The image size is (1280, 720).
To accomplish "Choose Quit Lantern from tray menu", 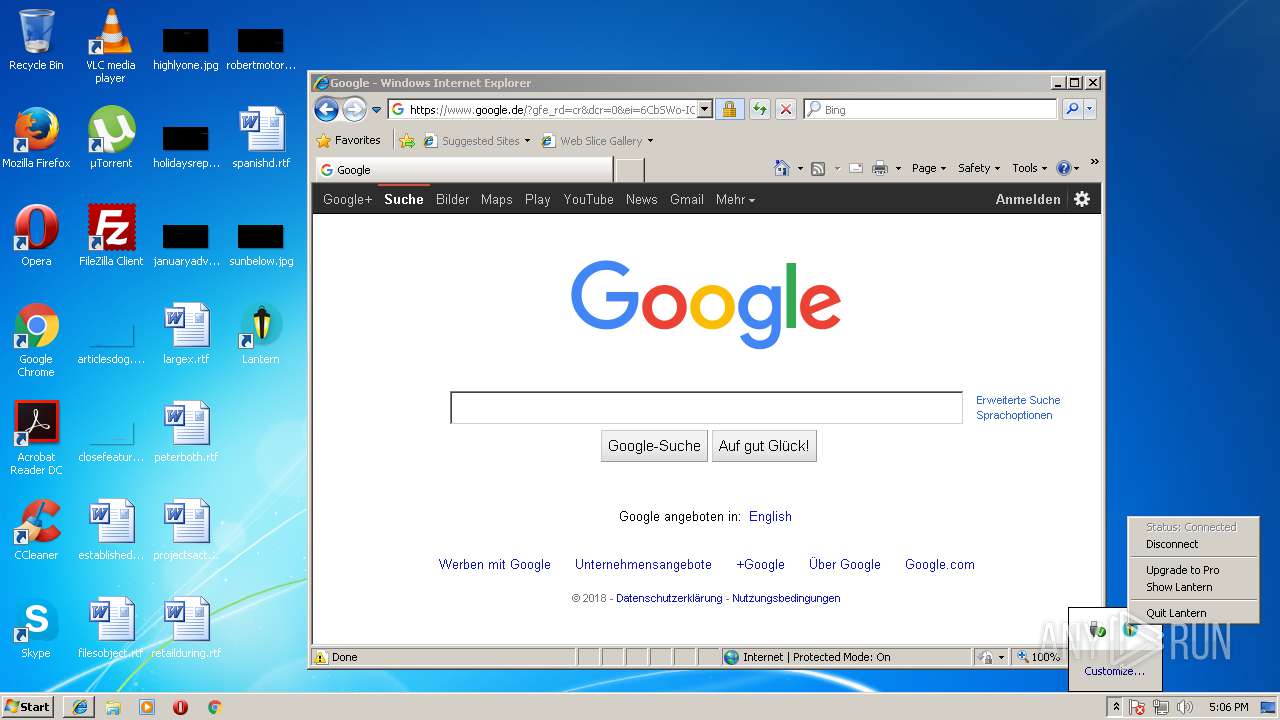I will pyautogui.click(x=1176, y=613).
